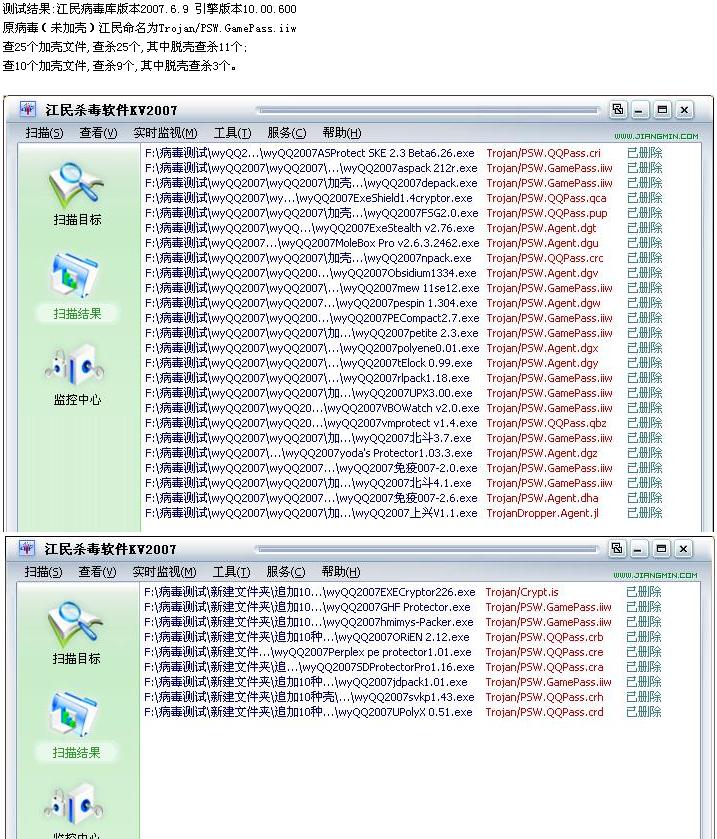Open 扫描(S) menu in lower window
The height and width of the screenshot is (839, 717).
[43, 571]
